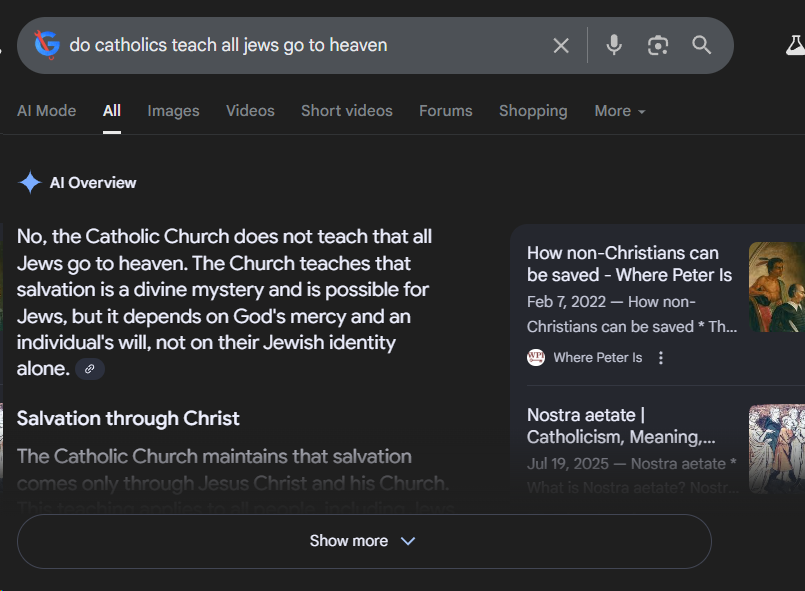805x591 pixels.
Task: Expand the More search filters dropdown
Action: coord(619,111)
